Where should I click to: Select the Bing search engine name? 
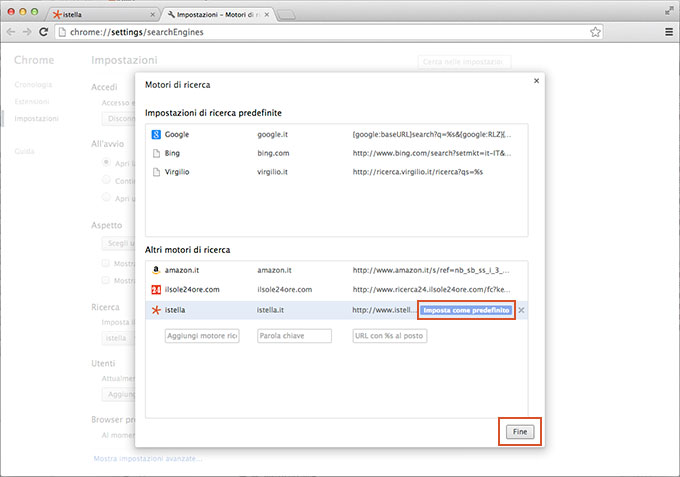172,153
